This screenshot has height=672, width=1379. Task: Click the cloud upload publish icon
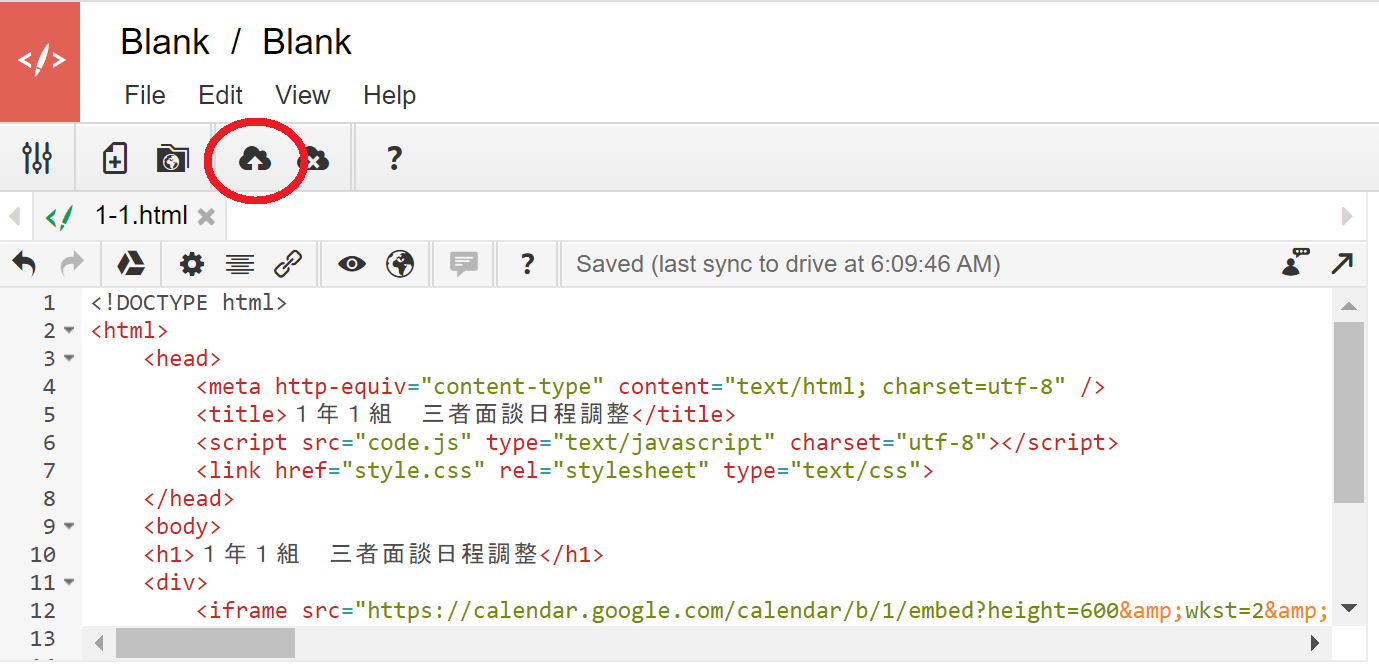tap(255, 158)
